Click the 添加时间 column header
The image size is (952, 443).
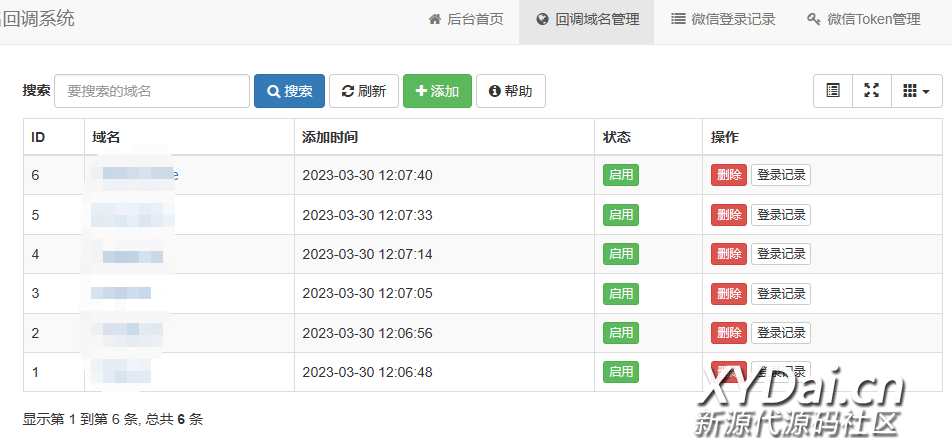point(330,137)
